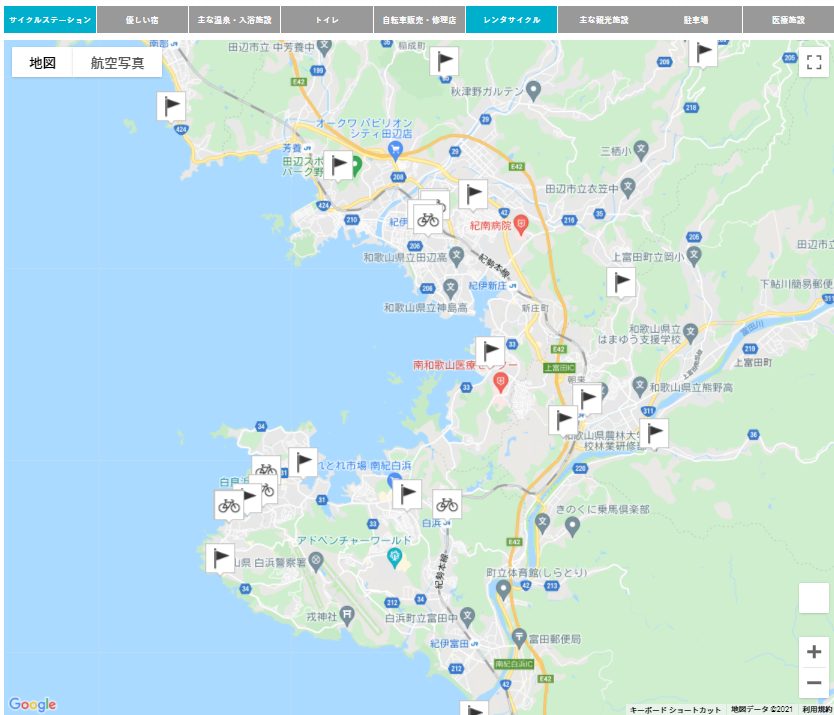Click the flag marker beside route 209
The width and height of the screenshot is (834, 715).
tap(703, 52)
